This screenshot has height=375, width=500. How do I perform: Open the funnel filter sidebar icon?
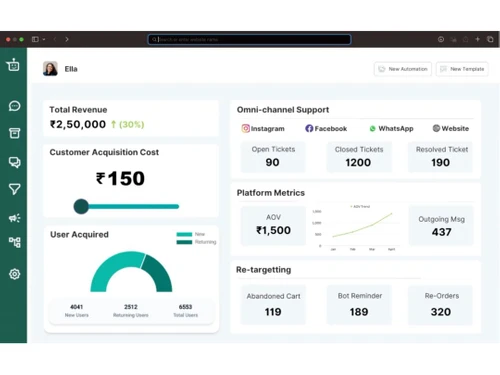(14, 189)
